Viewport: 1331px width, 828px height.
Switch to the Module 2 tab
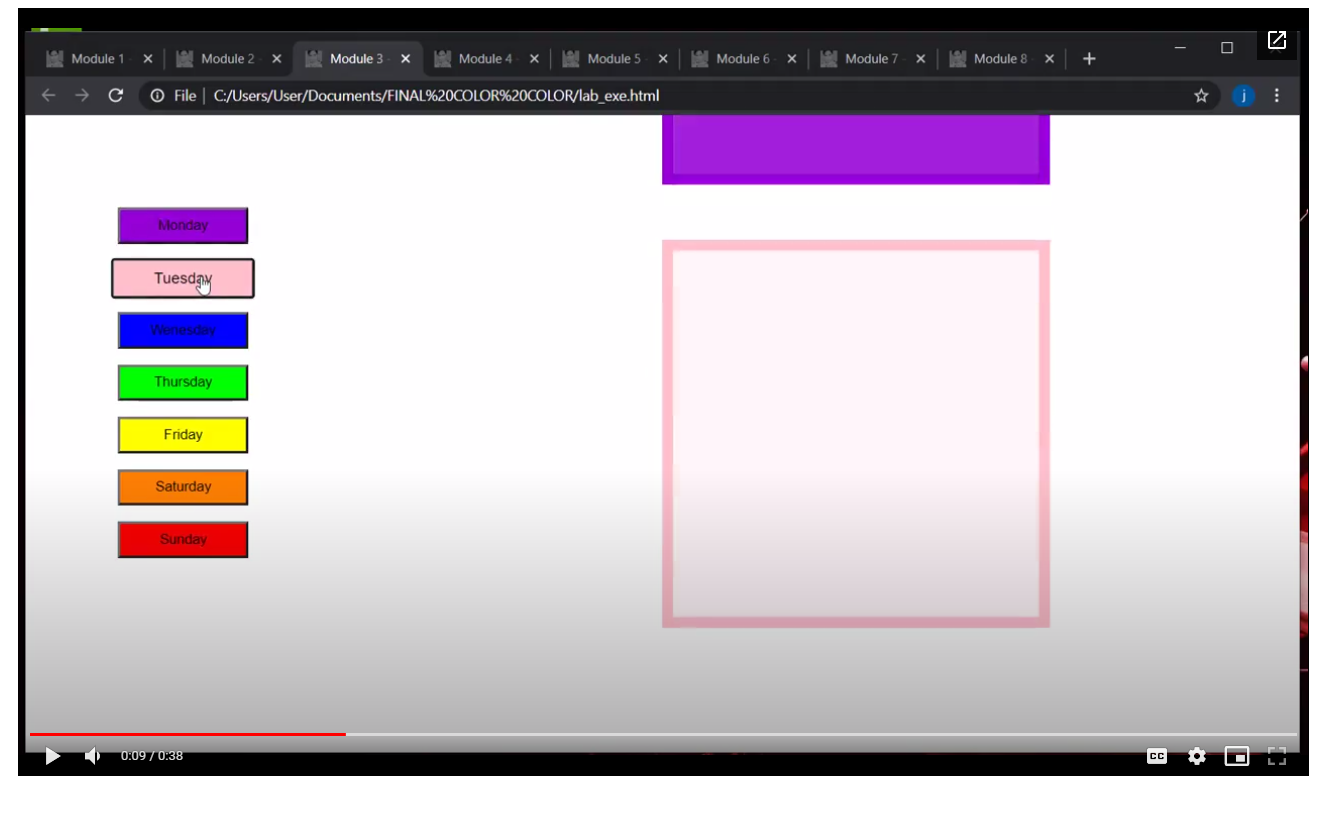(228, 59)
